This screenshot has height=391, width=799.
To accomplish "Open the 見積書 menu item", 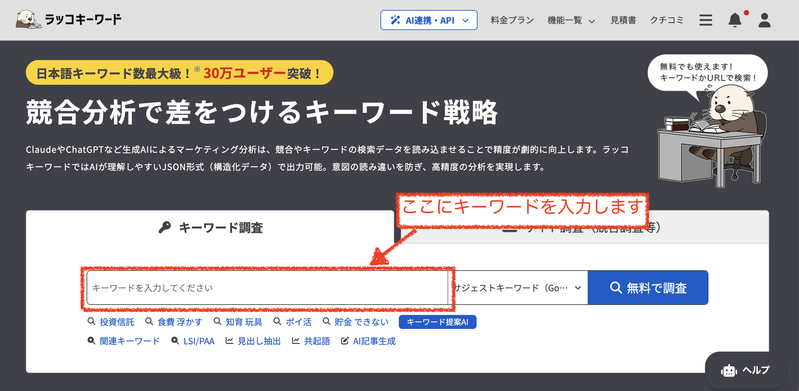I will click(x=623, y=20).
